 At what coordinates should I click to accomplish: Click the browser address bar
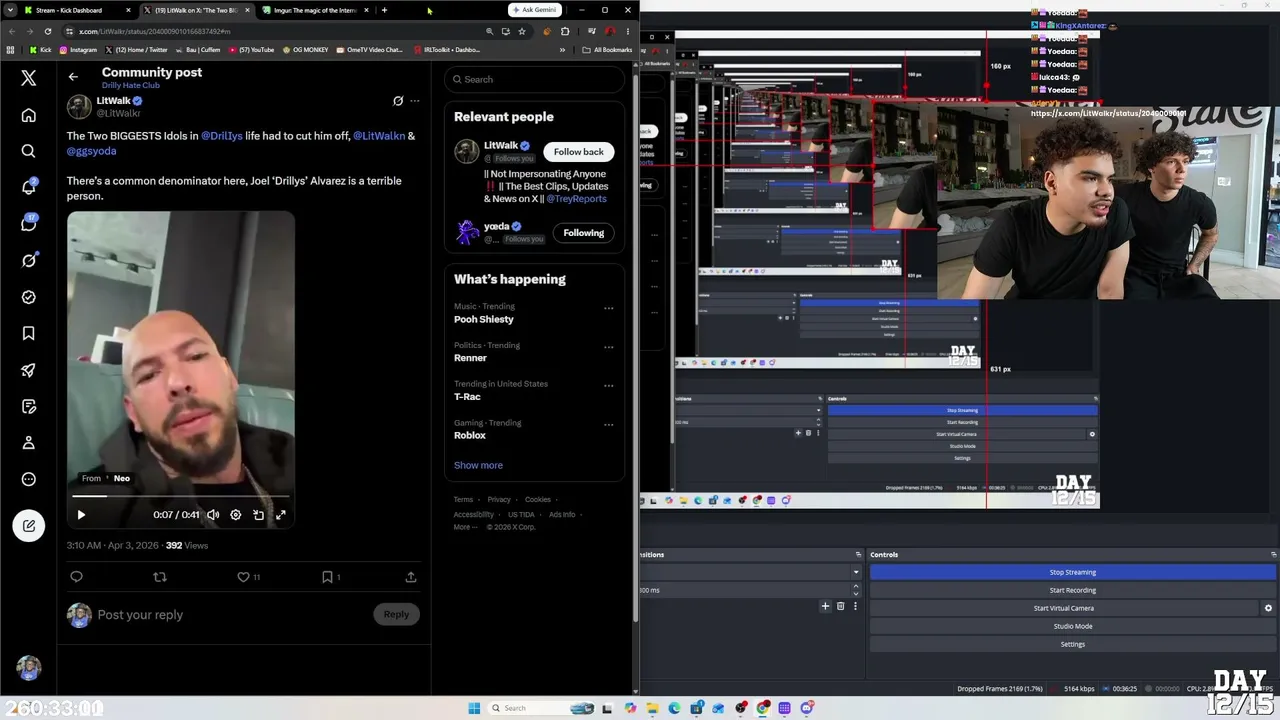278,31
